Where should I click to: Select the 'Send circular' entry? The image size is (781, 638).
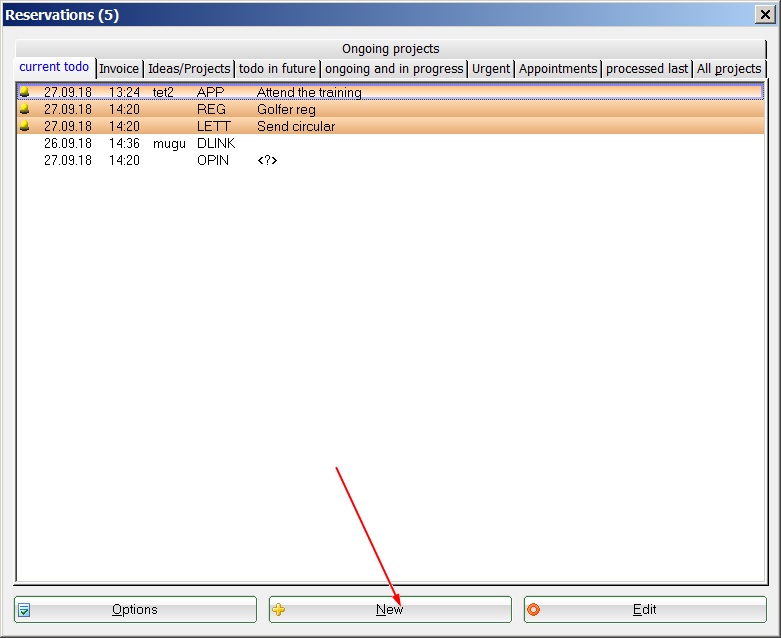click(x=390, y=126)
